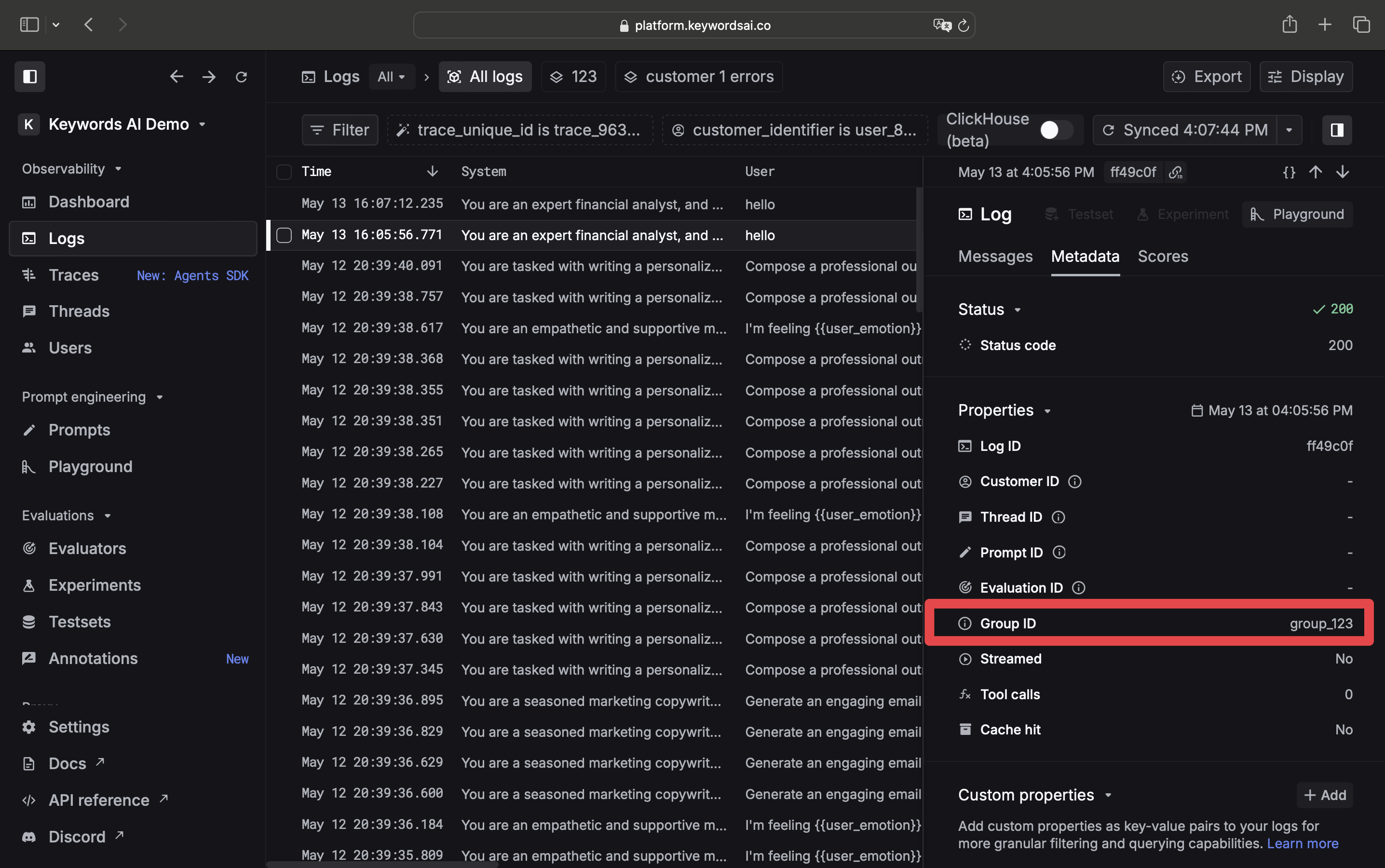1385x868 pixels.
Task: Toggle the ClickHouse (beta) switch
Action: coord(1056,130)
